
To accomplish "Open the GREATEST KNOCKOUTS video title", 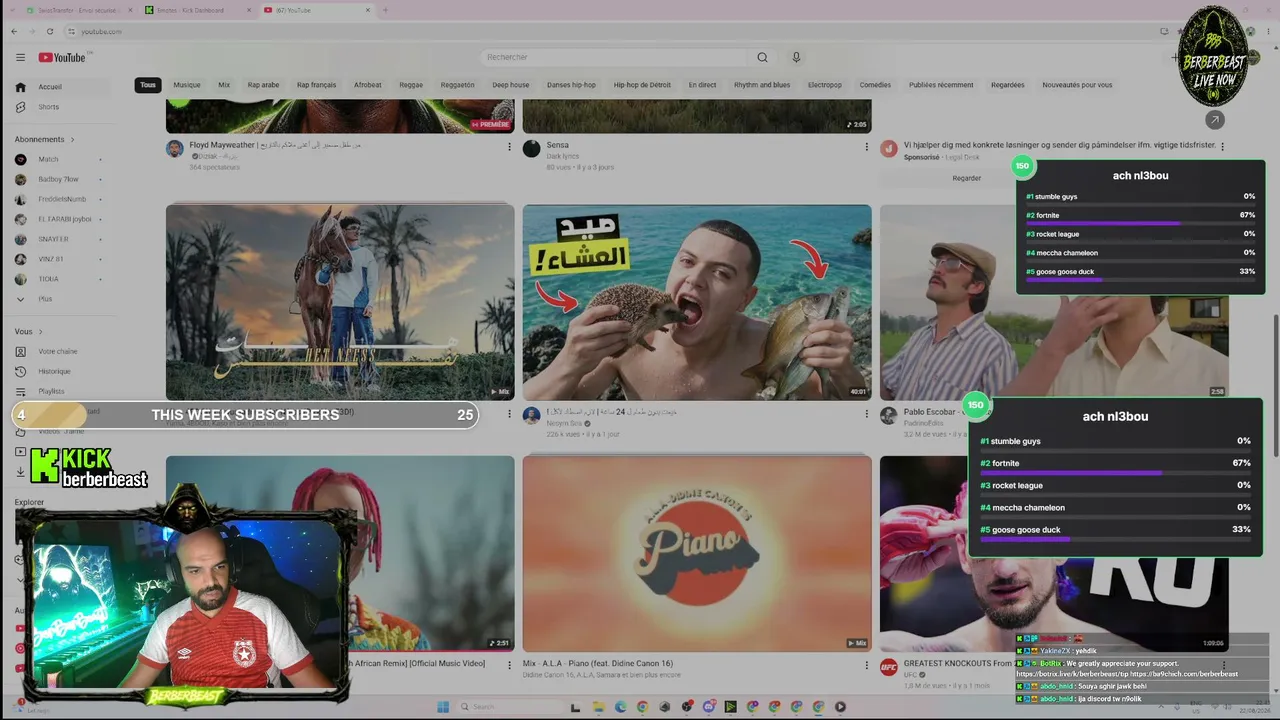I will point(958,663).
